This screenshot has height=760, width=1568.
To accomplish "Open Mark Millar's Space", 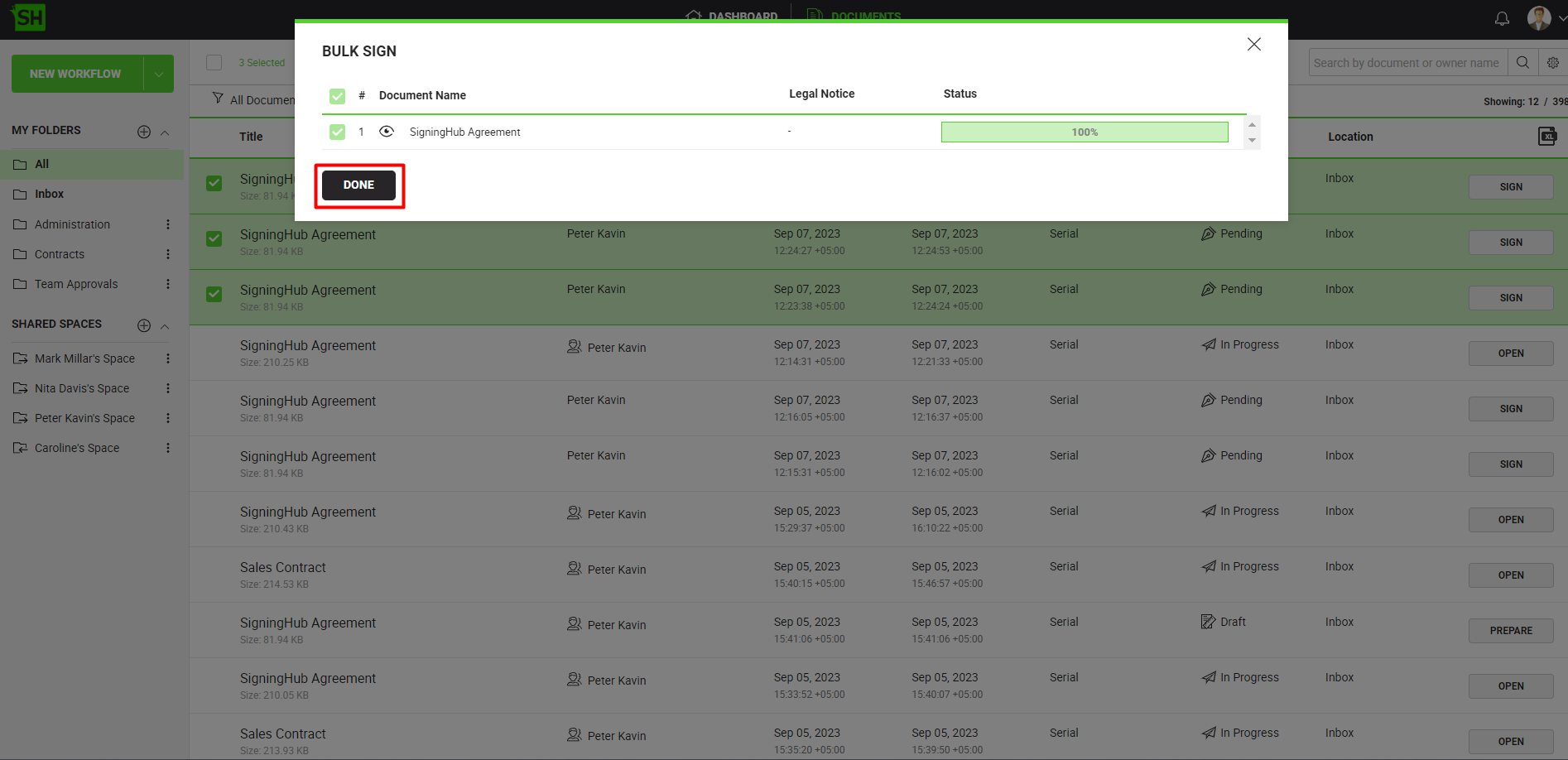I will [84, 358].
